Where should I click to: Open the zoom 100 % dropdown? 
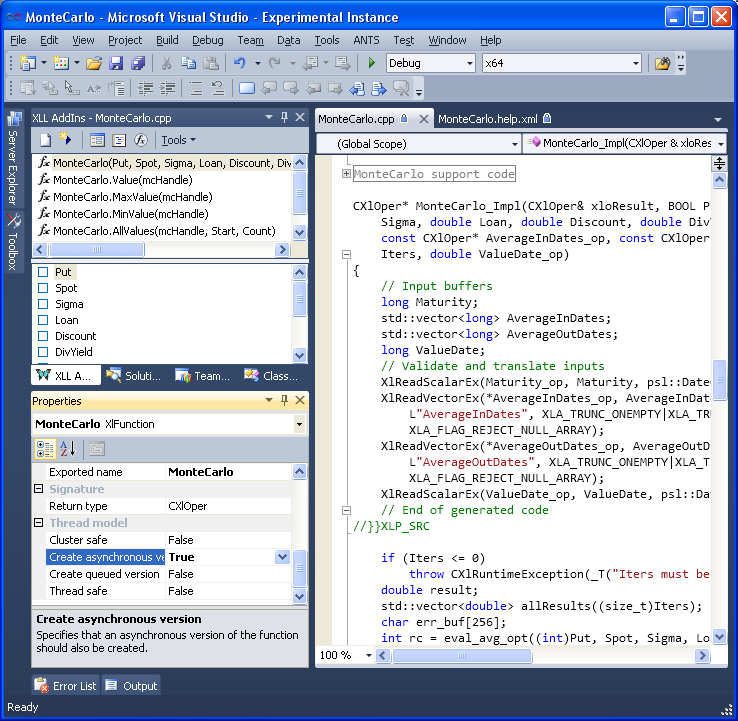coord(369,655)
